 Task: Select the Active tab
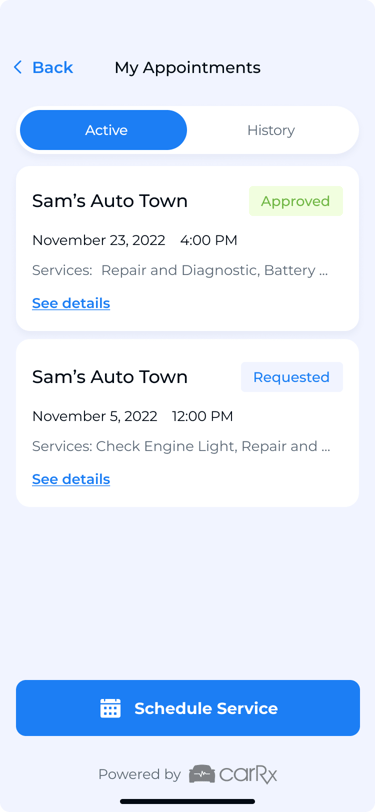[104, 130]
